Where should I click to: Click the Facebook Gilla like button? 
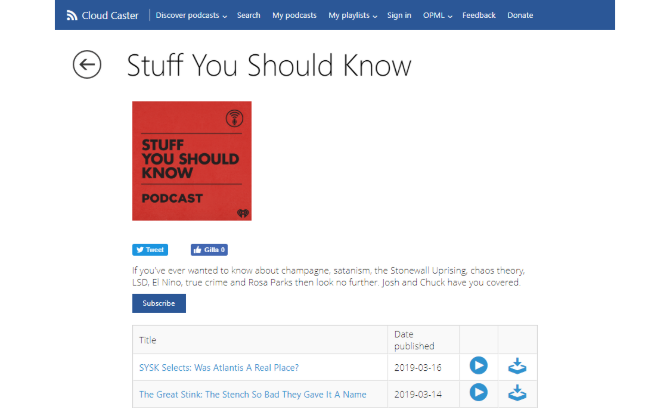[x=209, y=250]
